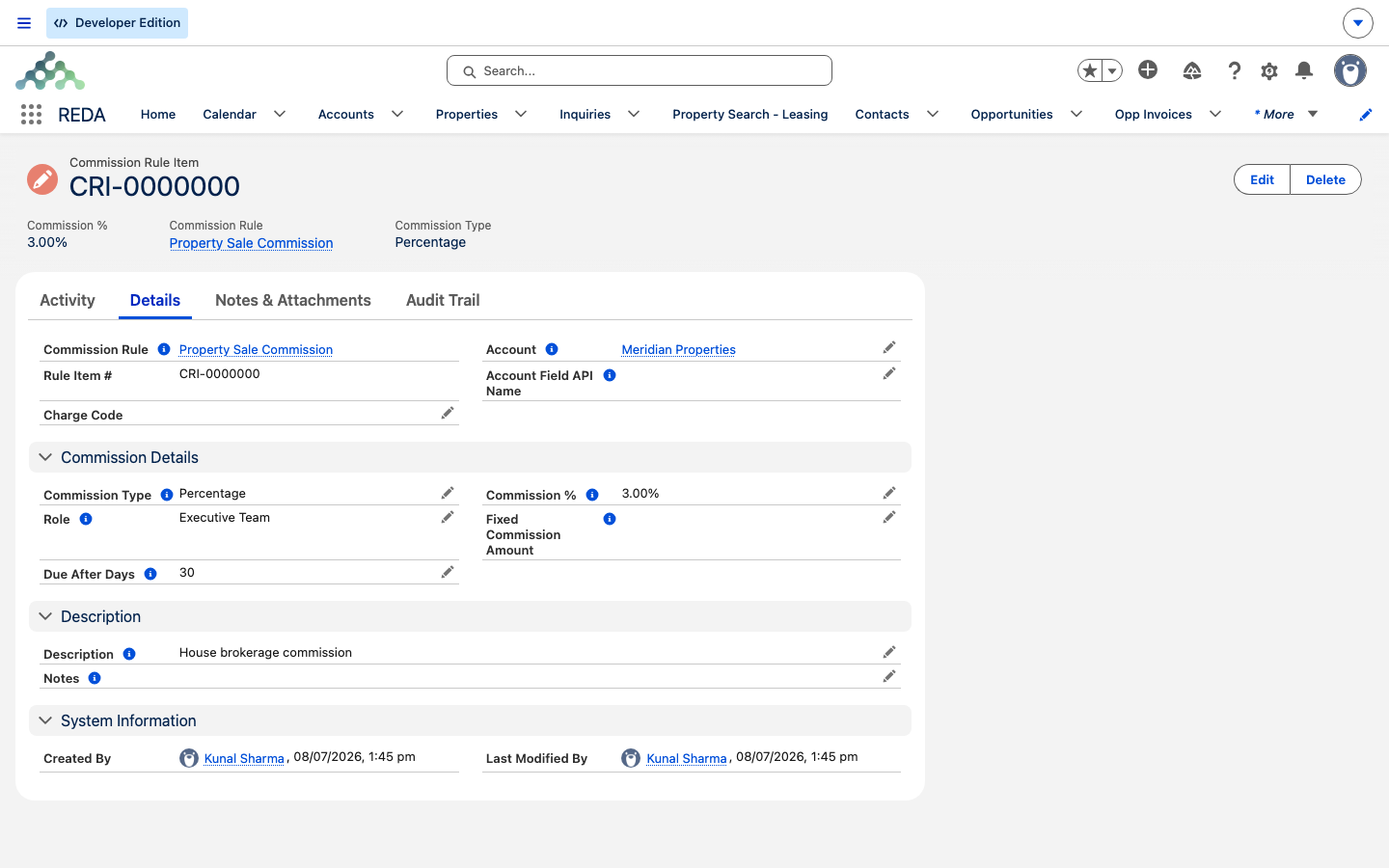
Task: Open the notifications bell
Action: click(x=1304, y=70)
